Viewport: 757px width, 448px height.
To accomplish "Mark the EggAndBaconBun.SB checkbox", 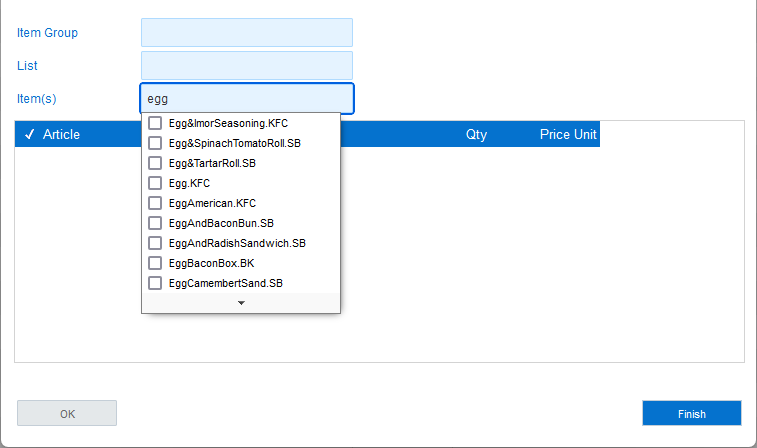I will click(x=155, y=223).
